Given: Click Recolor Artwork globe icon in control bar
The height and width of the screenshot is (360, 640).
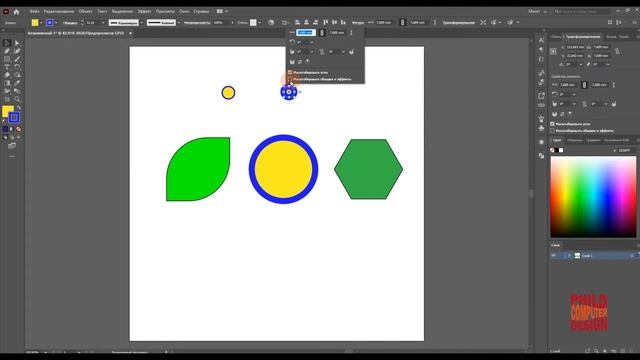Looking at the screenshot, I should 271,22.
